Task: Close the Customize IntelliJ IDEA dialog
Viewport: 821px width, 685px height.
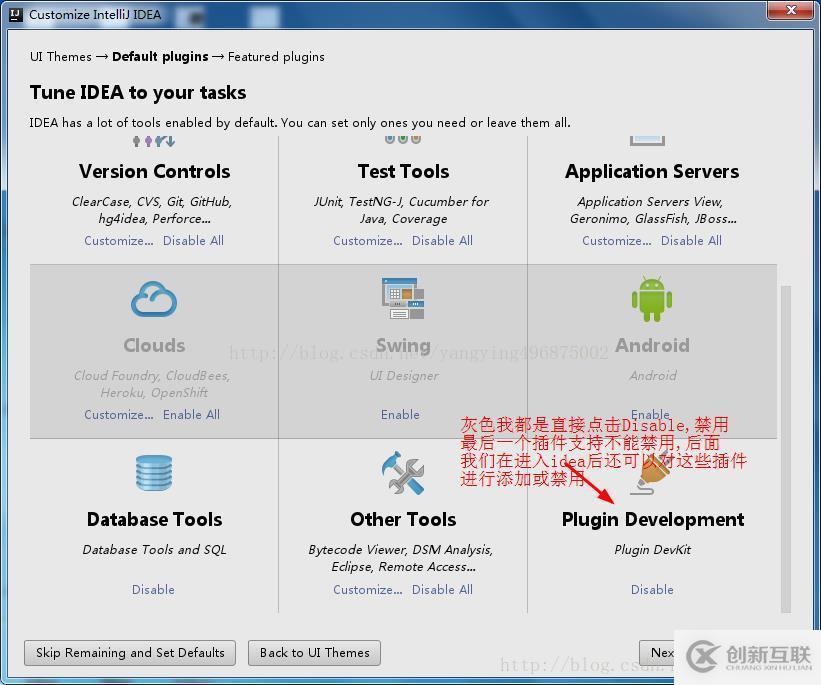Action: pyautogui.click(x=791, y=10)
